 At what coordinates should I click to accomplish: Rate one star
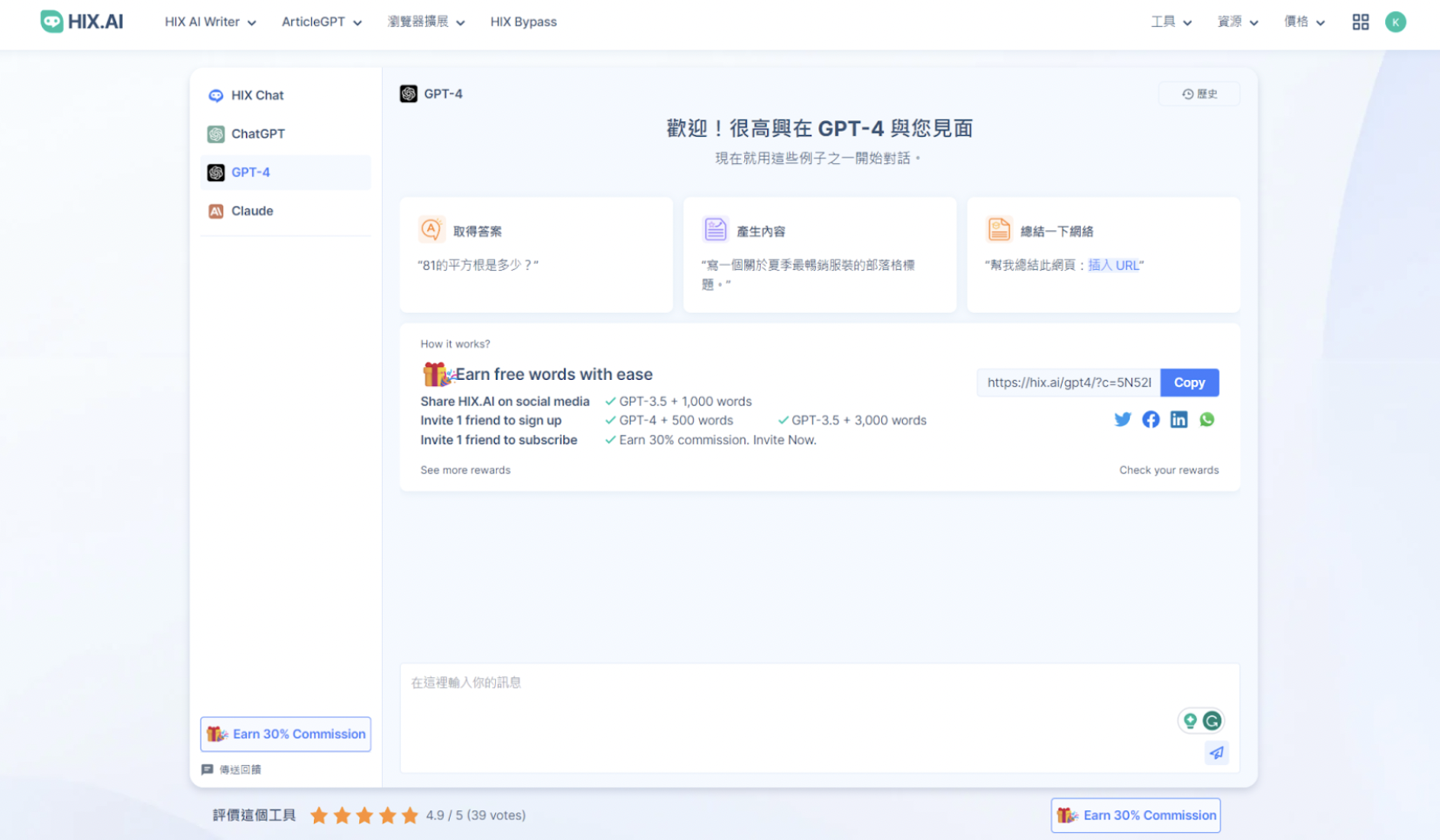click(319, 816)
